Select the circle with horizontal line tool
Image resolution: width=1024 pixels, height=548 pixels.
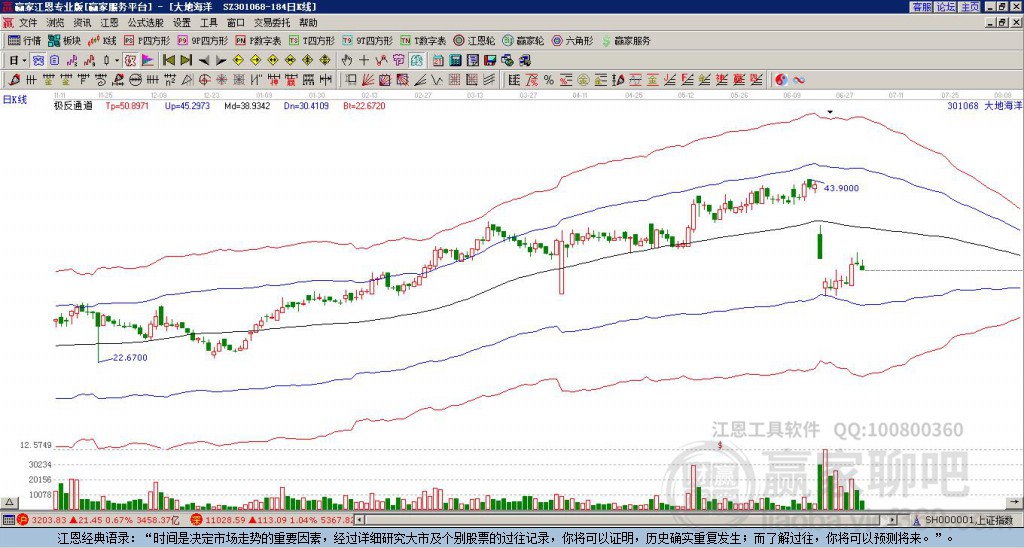135,80
